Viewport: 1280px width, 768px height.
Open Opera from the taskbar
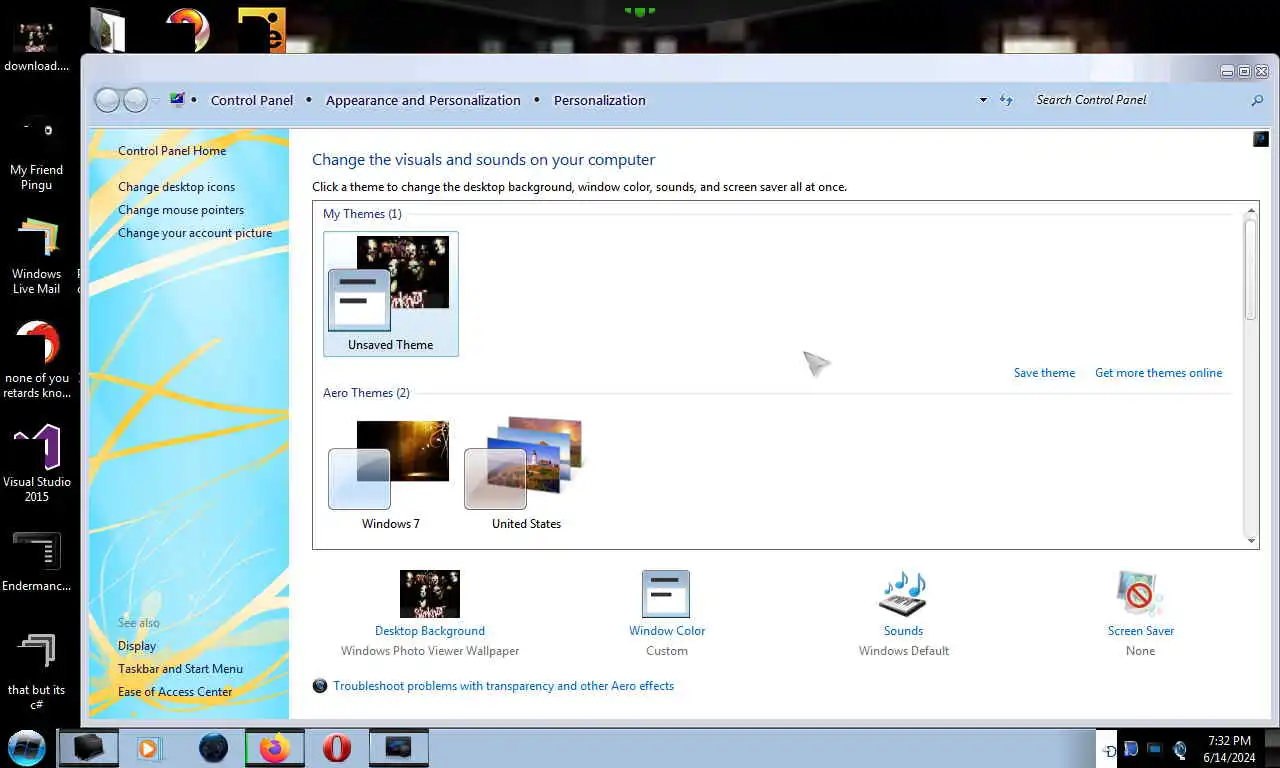[x=337, y=748]
